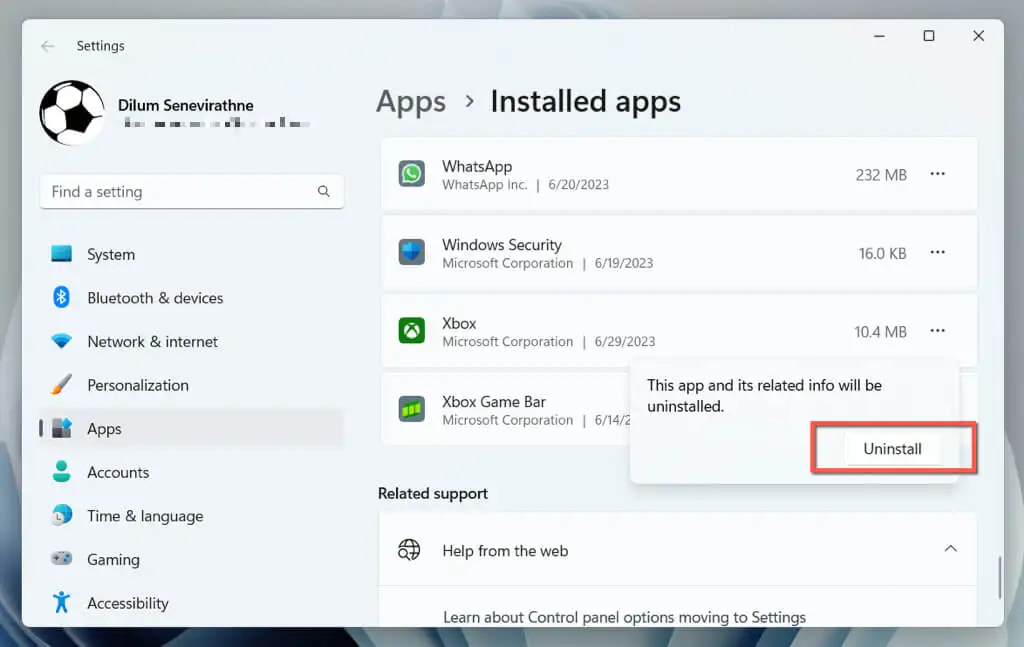
Task: Open the three-dot menu for Xbox
Action: coord(937,331)
